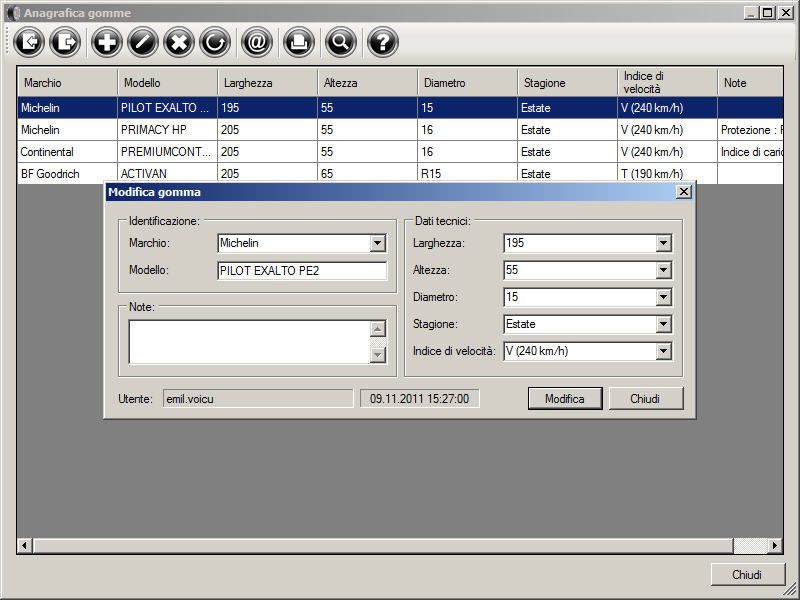Click the import arrow icon in toolbar
The image size is (800, 600).
pyautogui.click(x=29, y=42)
